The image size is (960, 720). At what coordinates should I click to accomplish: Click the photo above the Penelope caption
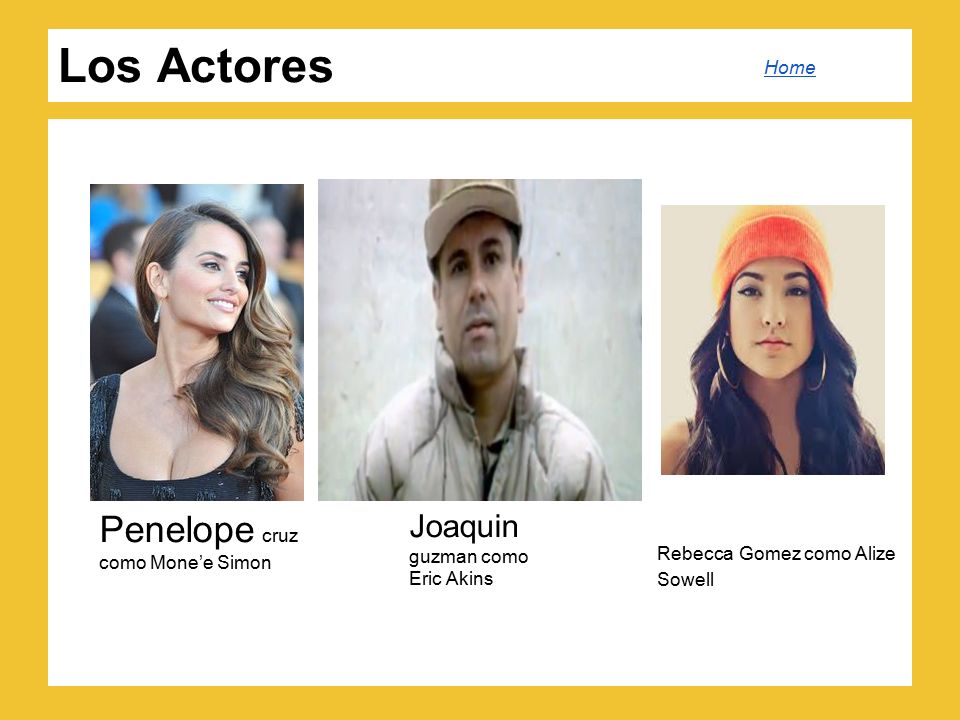click(197, 342)
